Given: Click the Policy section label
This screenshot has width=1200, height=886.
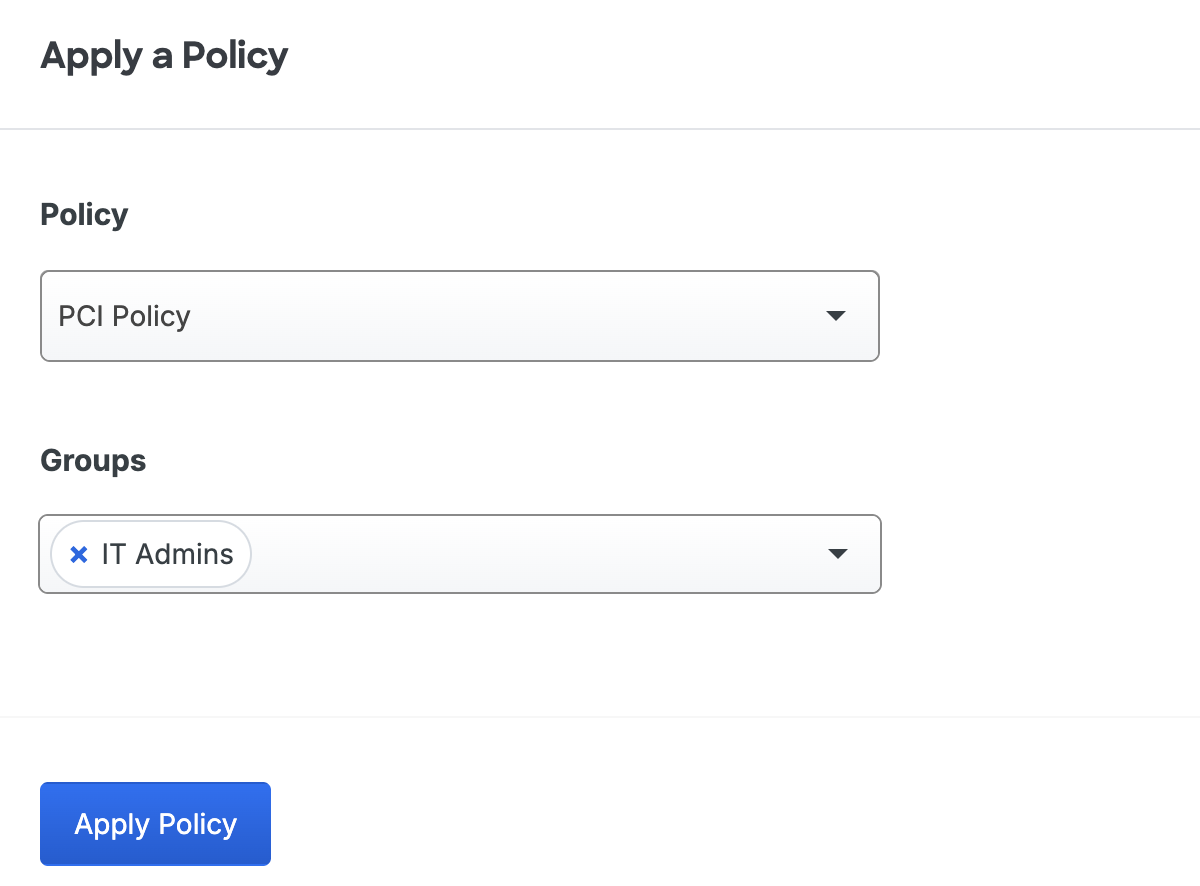Looking at the screenshot, I should [x=84, y=214].
